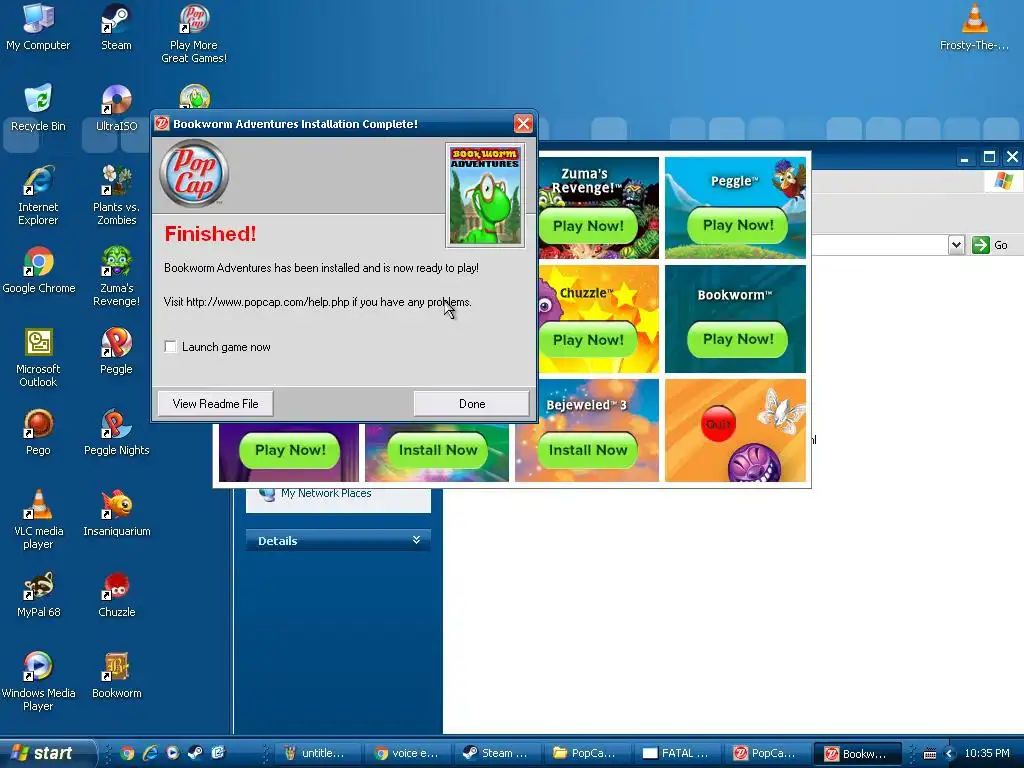The height and width of the screenshot is (768, 1024).
Task: Launch Peggle Nights desktop shortcut
Action: point(116,431)
